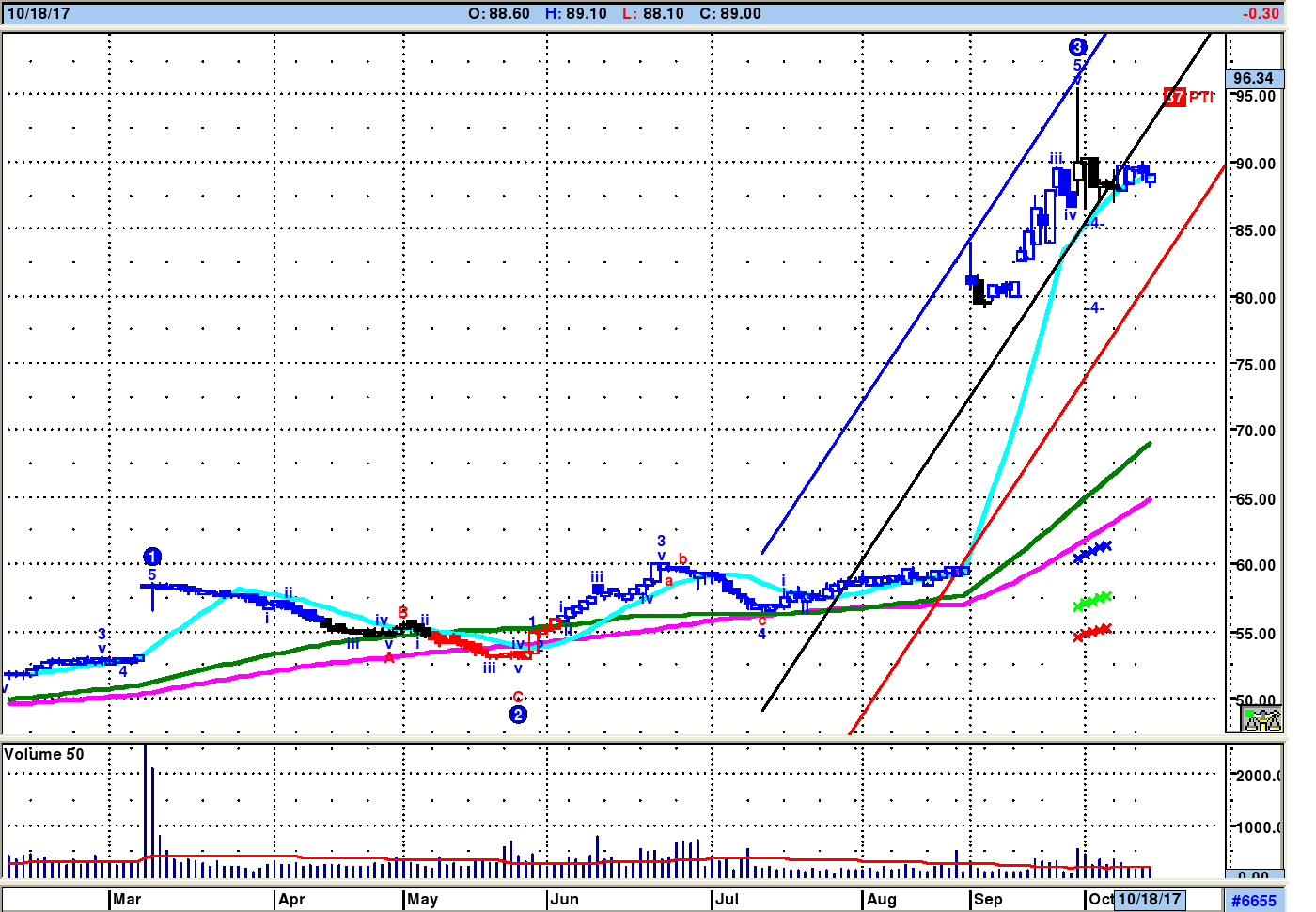Click the red -0.30 change value
Viewport: 1316px width, 912px height.
[1261, 13]
